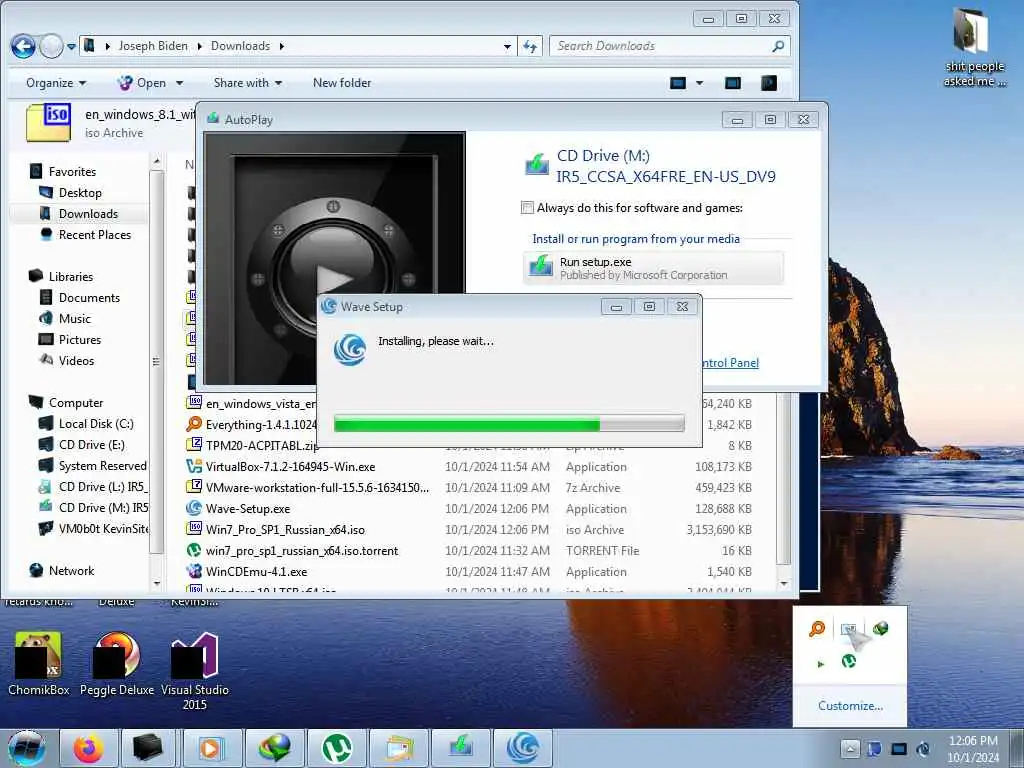
Task: Expand the Joseph Biden breadcrumb arrow
Action: [x=200, y=46]
